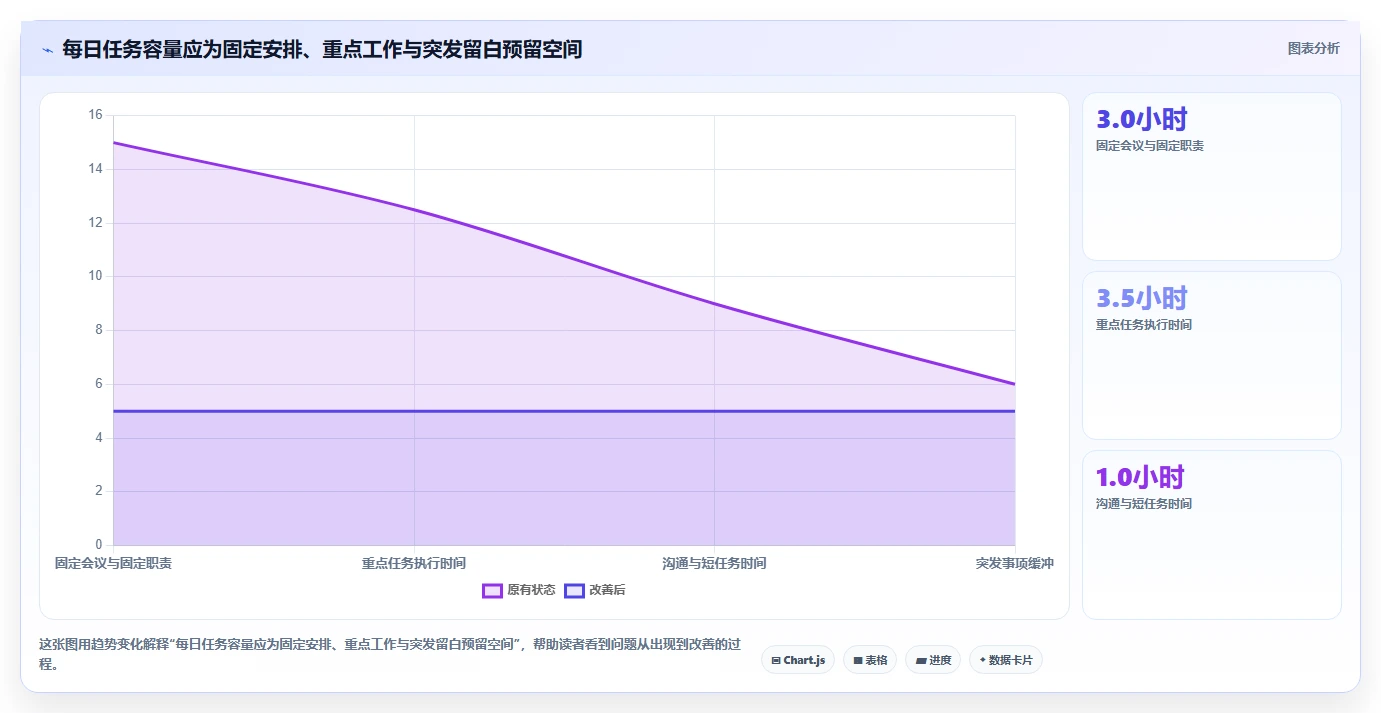Click y-axis value 6

(99, 384)
